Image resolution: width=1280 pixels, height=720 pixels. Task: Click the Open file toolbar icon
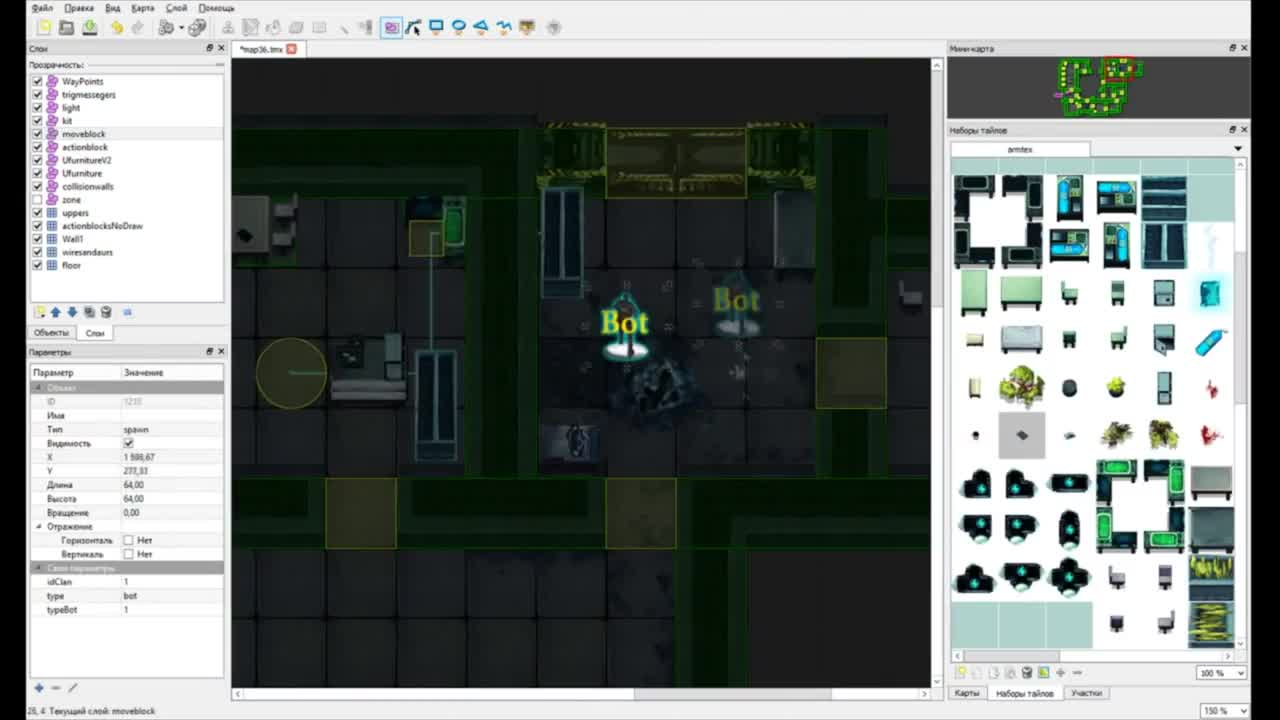tap(67, 27)
